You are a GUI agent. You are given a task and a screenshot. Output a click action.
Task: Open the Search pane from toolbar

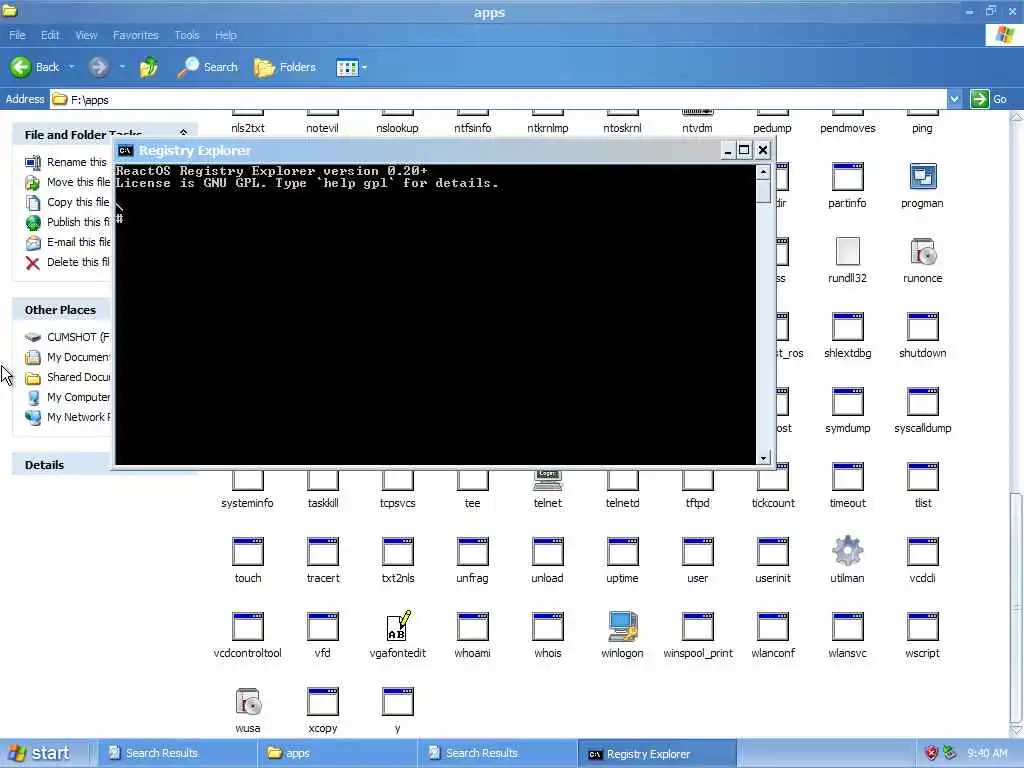[208, 67]
